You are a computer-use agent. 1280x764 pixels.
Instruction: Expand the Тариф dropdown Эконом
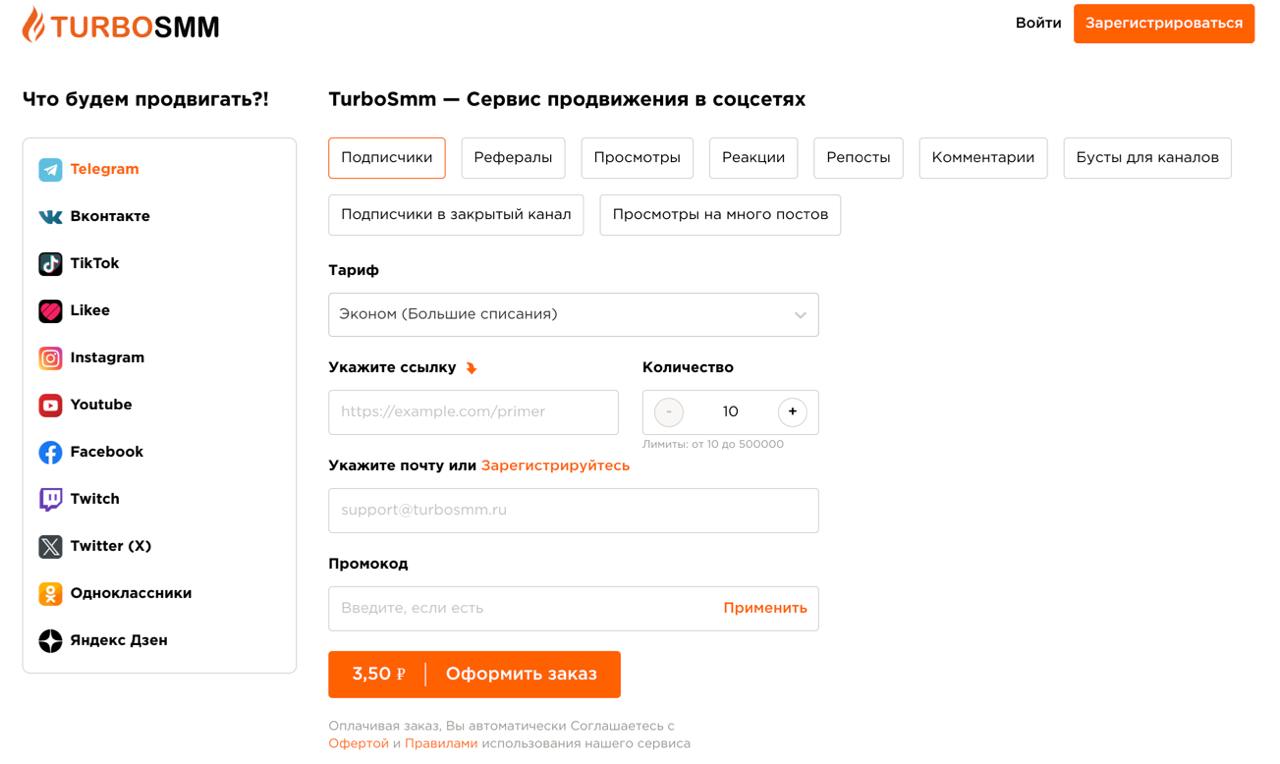click(573, 314)
